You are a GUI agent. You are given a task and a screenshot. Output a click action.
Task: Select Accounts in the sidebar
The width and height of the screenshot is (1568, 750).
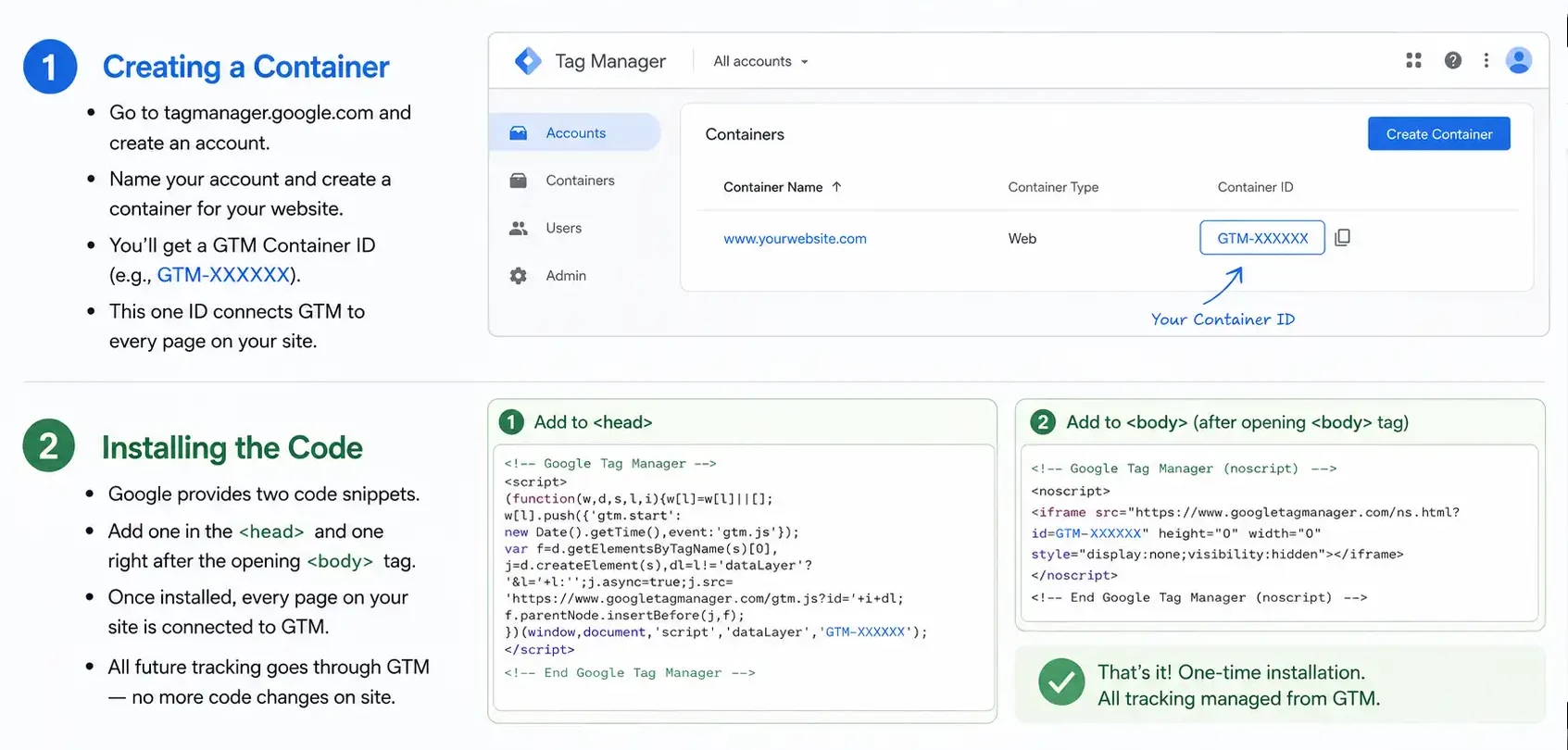574,132
